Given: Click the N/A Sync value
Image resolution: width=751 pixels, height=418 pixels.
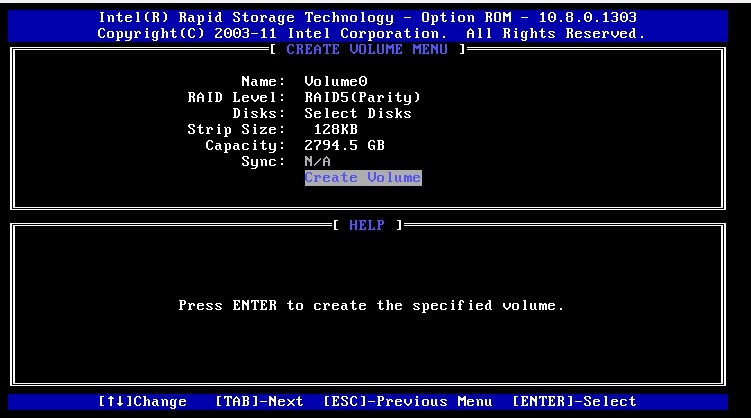Looking at the screenshot, I should click(318, 161).
